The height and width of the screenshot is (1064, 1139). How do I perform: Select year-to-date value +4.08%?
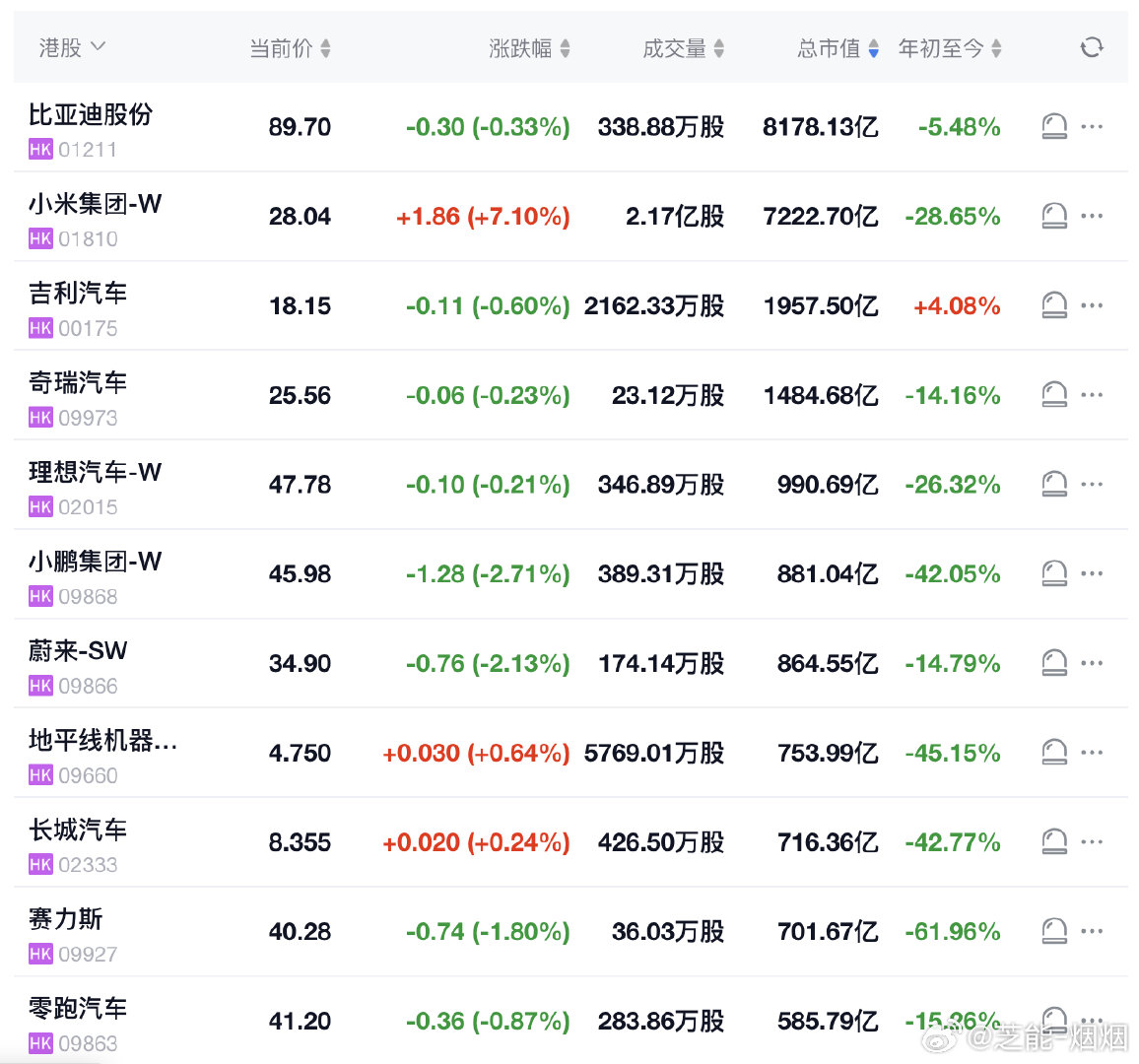[957, 305]
